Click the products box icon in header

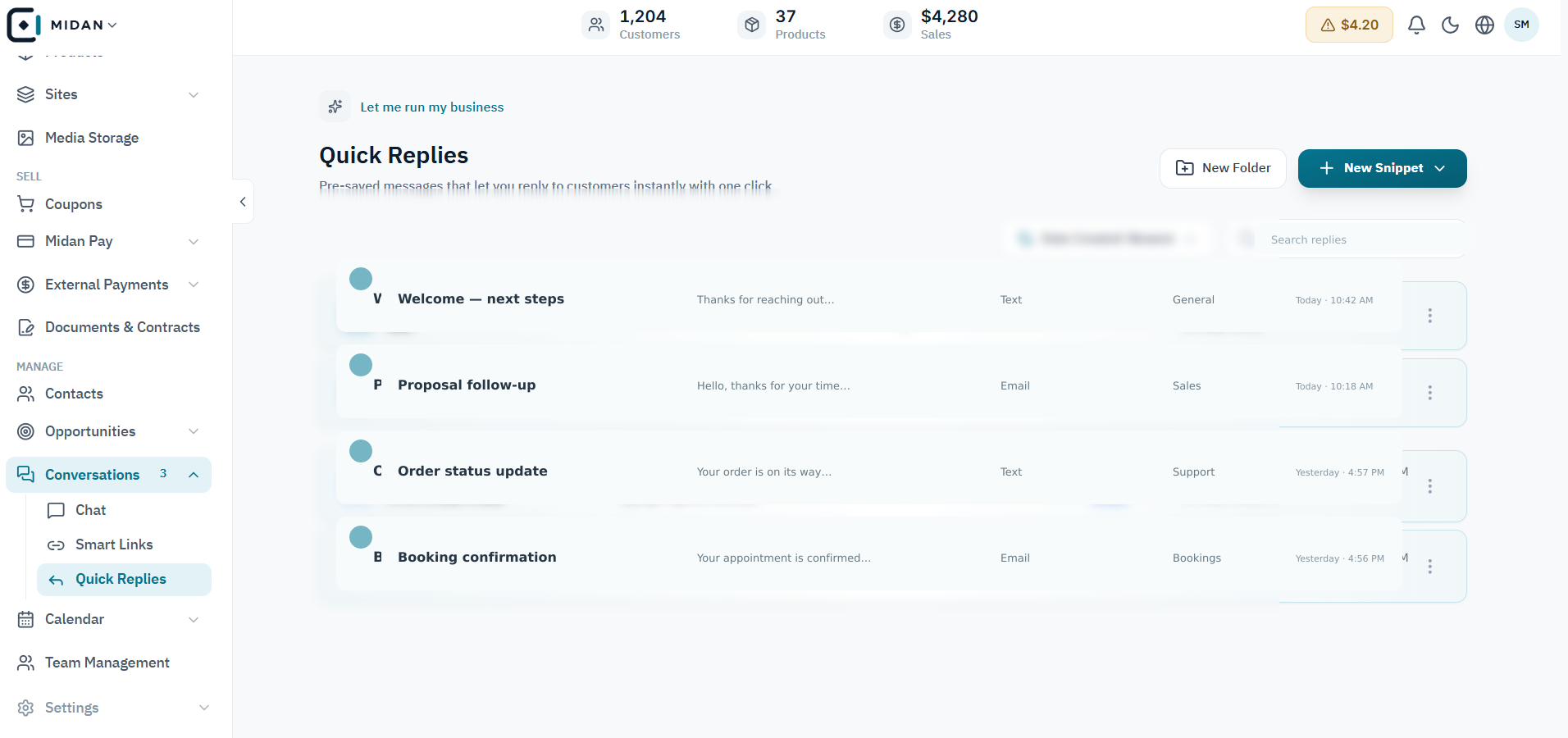752,25
